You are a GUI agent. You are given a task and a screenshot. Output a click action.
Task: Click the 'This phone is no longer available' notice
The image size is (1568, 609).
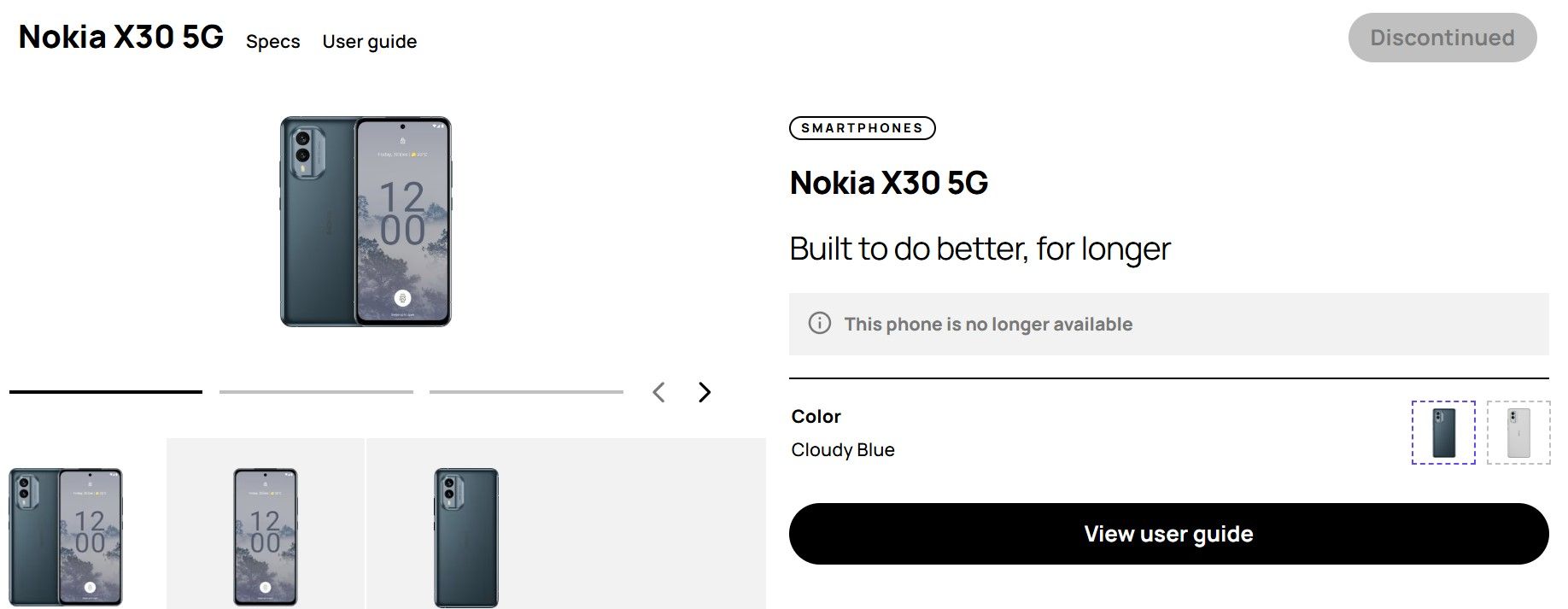click(x=988, y=324)
